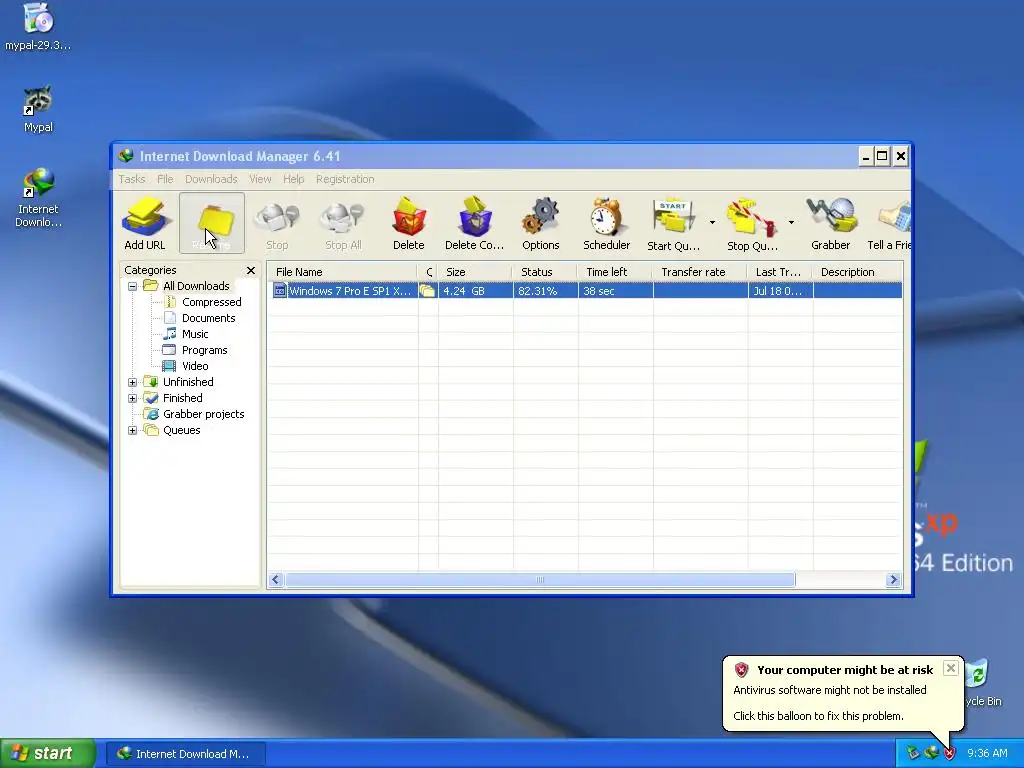This screenshot has height=768, width=1024.
Task: Sort by the Last Try column header
Action: 780,272
